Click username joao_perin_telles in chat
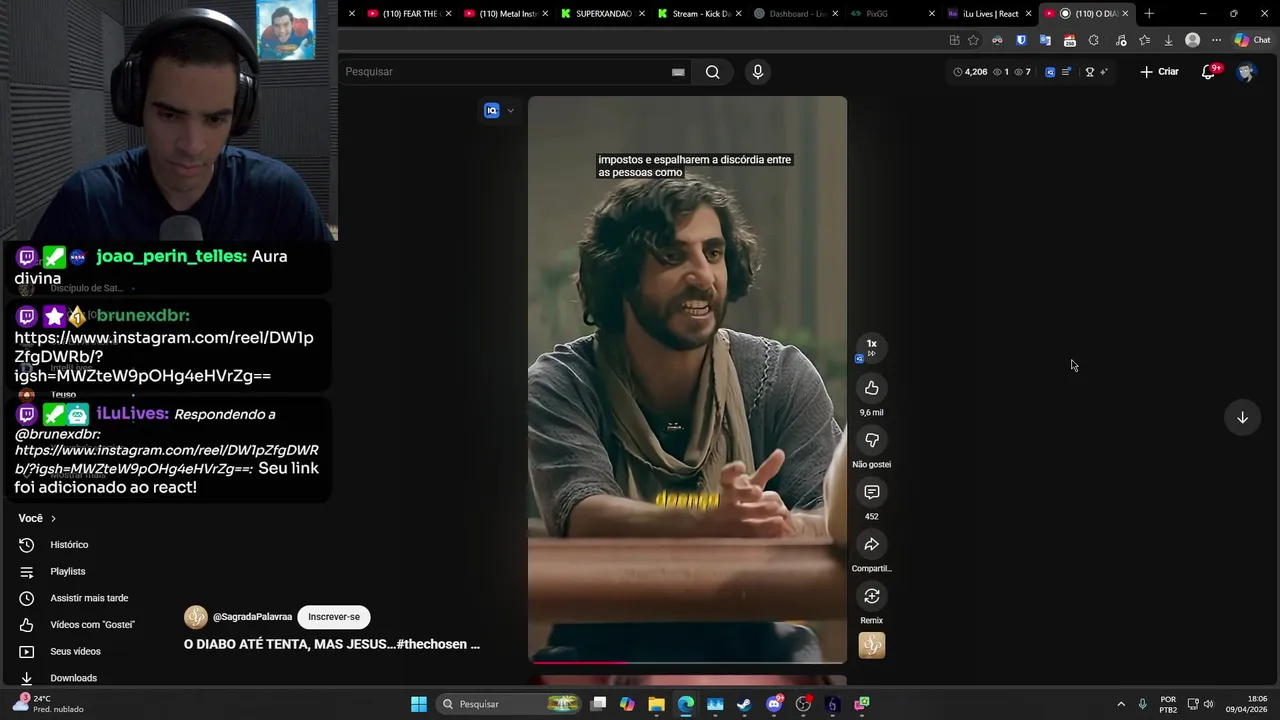The width and height of the screenshot is (1280, 720). (171, 257)
